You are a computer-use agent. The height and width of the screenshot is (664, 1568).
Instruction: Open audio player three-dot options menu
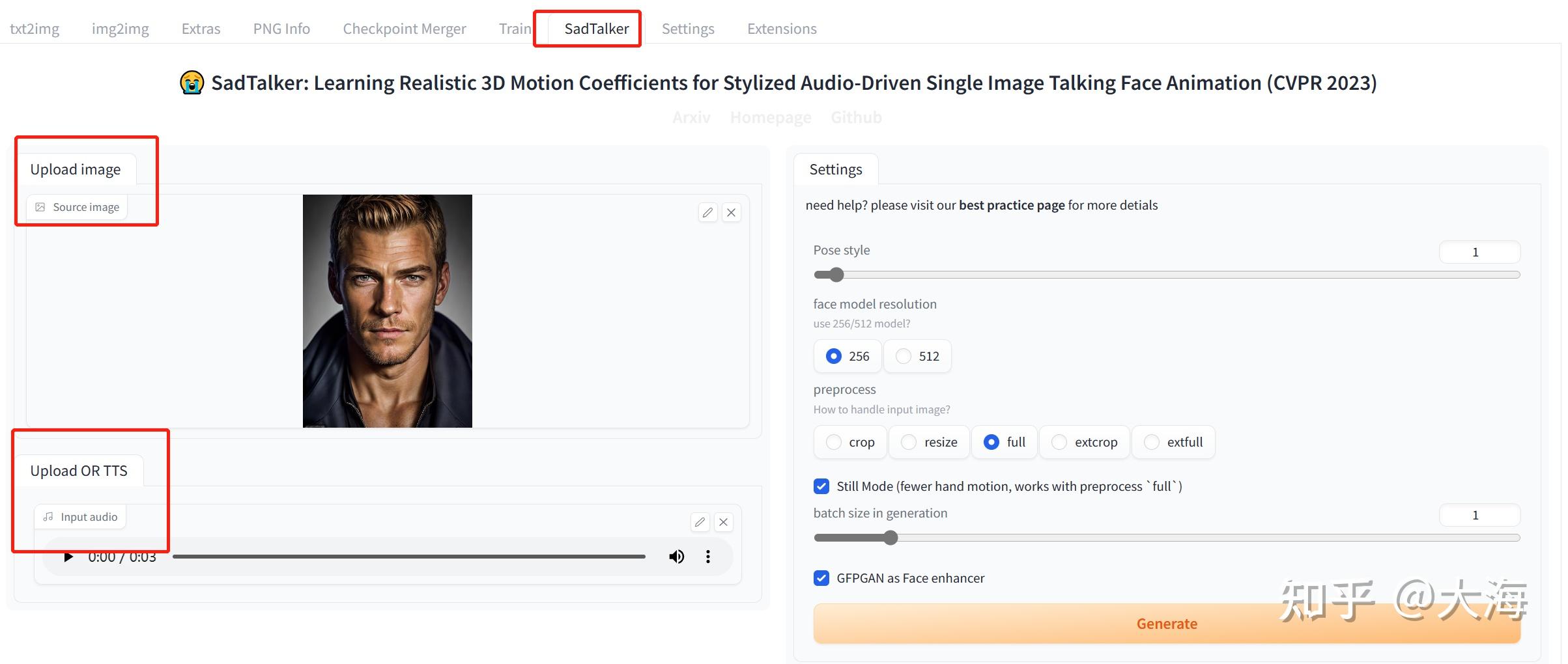[x=708, y=557]
